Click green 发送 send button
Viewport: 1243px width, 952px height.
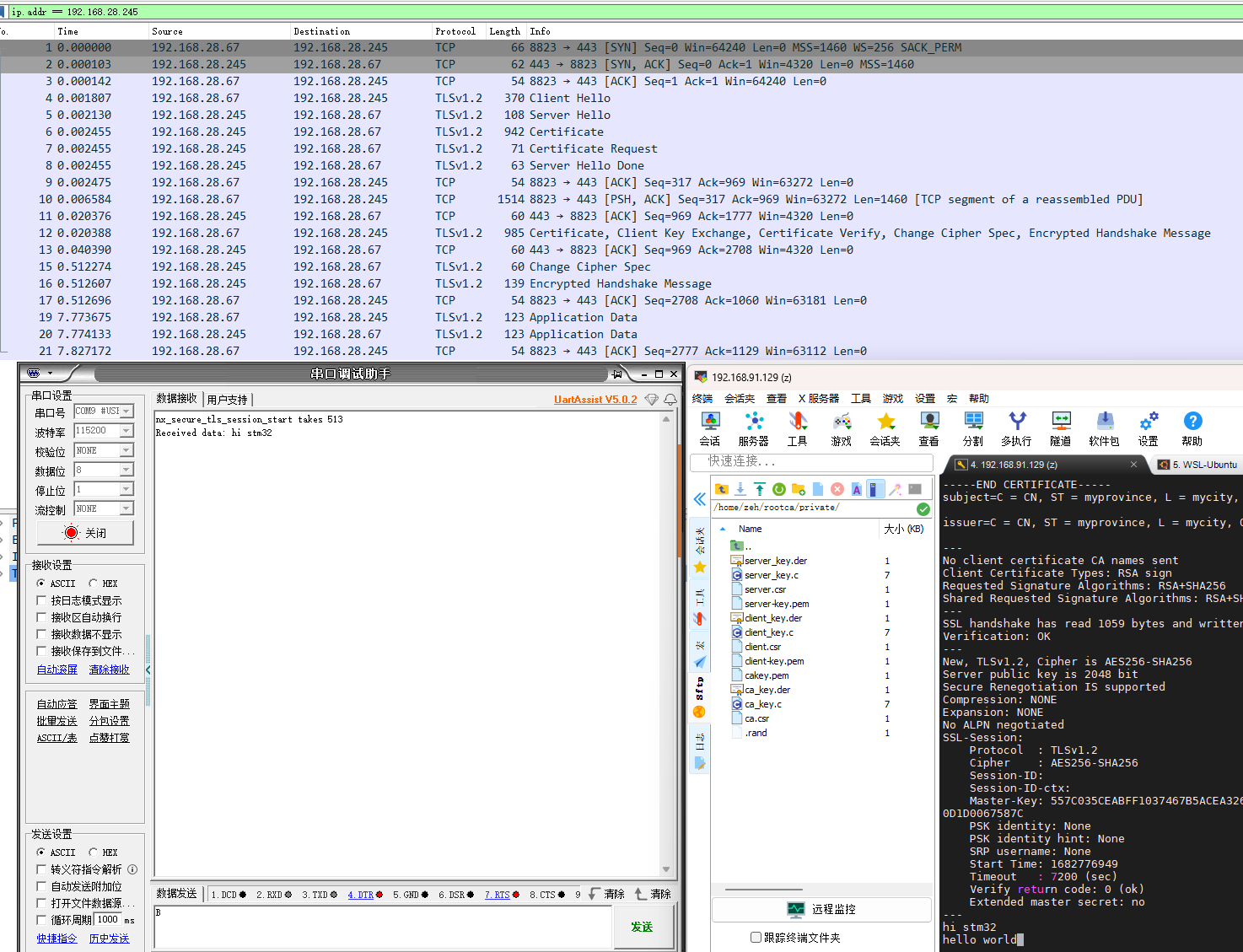[642, 927]
